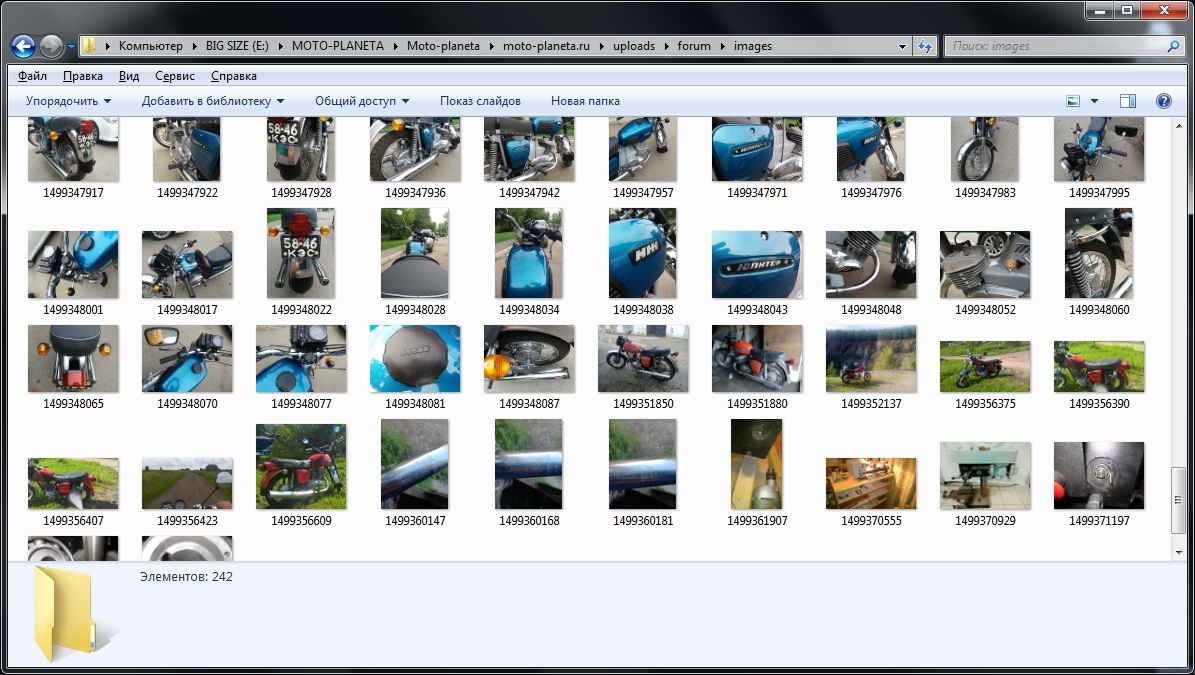This screenshot has height=675, width=1195.
Task: Click the folder icon in address bar
Action: pos(89,46)
